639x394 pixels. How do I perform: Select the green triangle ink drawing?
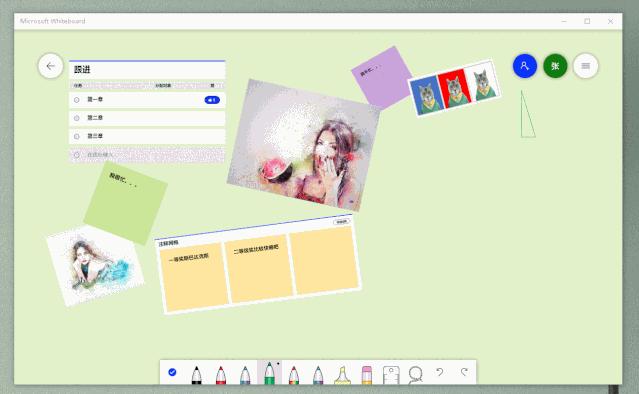click(527, 114)
